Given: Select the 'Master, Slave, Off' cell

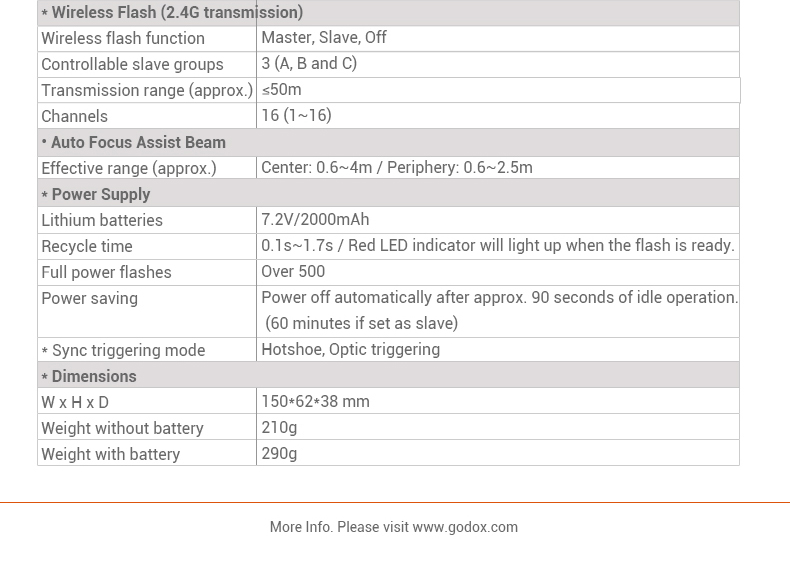Looking at the screenshot, I should 324,38.
